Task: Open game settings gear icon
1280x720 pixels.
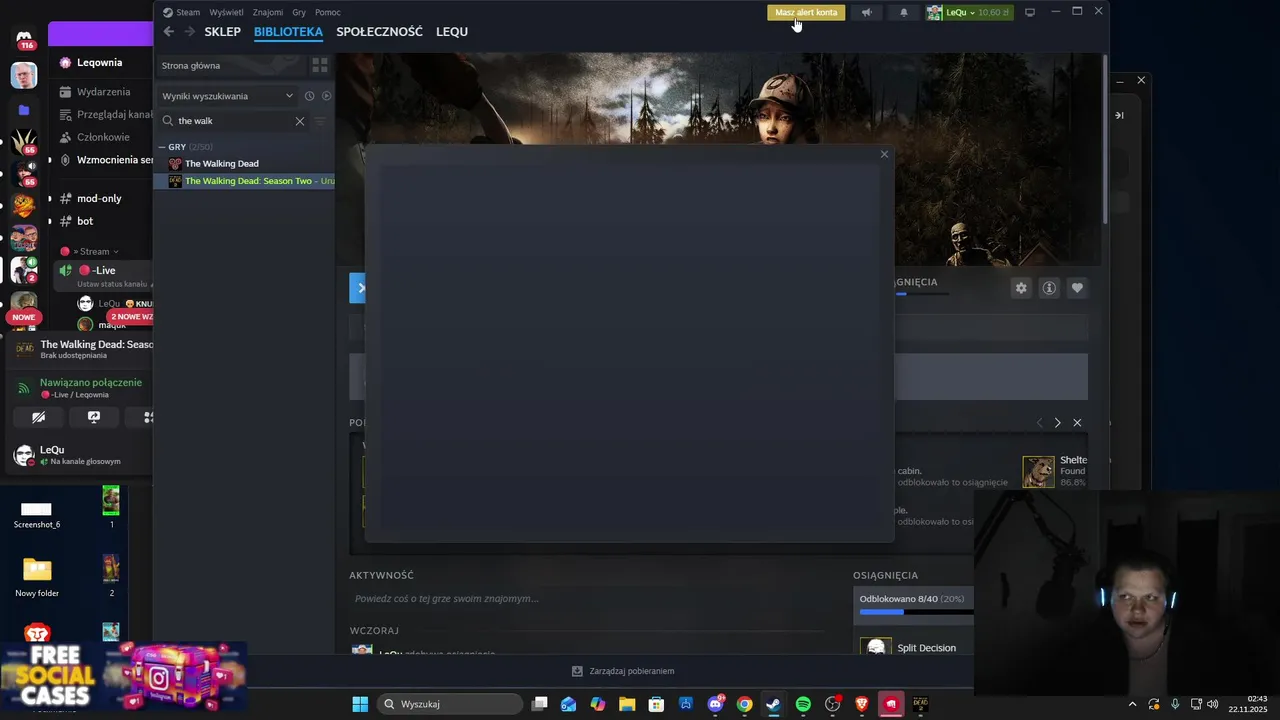Action: click(x=1021, y=288)
